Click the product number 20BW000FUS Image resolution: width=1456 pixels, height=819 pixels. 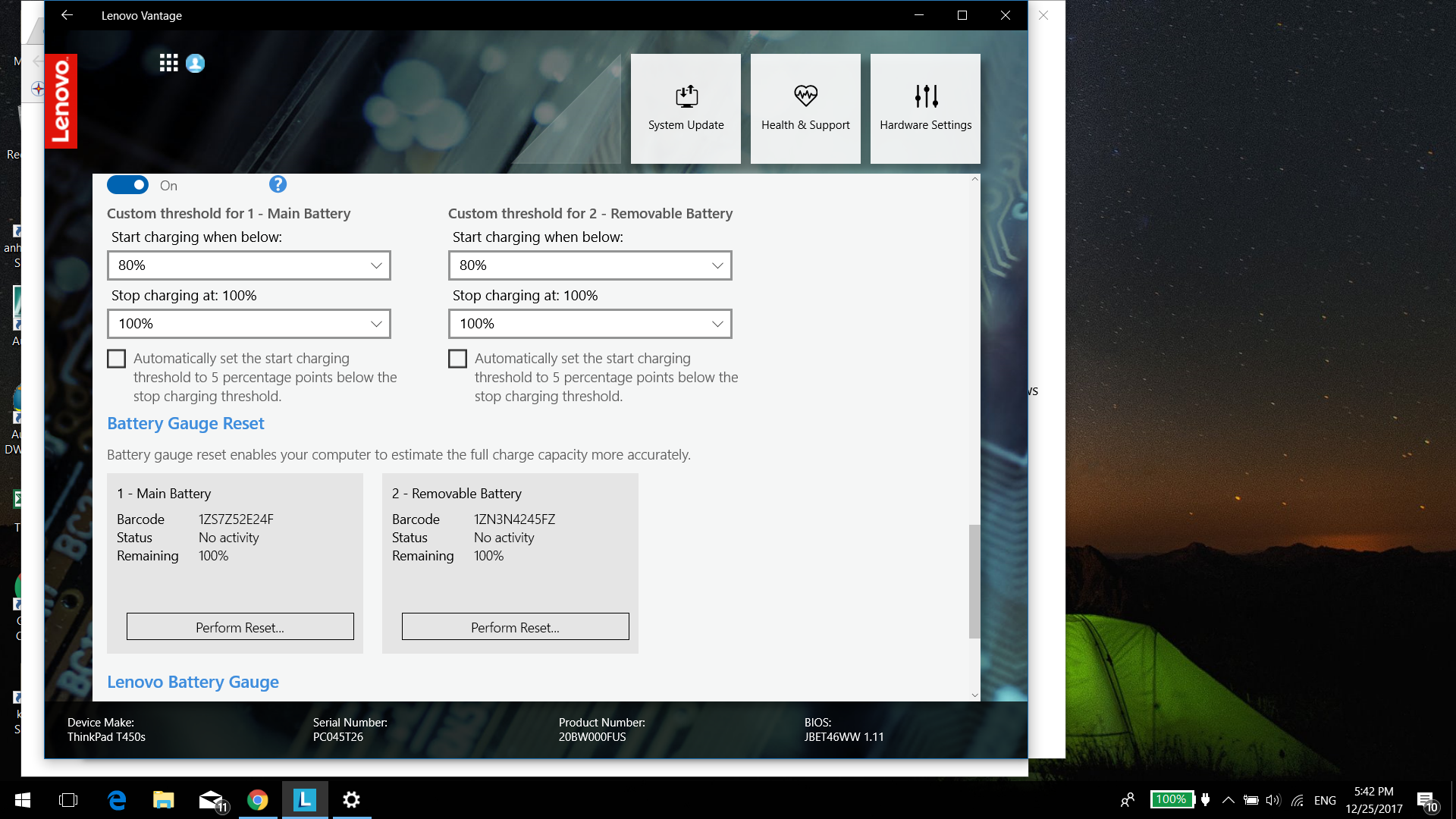[592, 736]
